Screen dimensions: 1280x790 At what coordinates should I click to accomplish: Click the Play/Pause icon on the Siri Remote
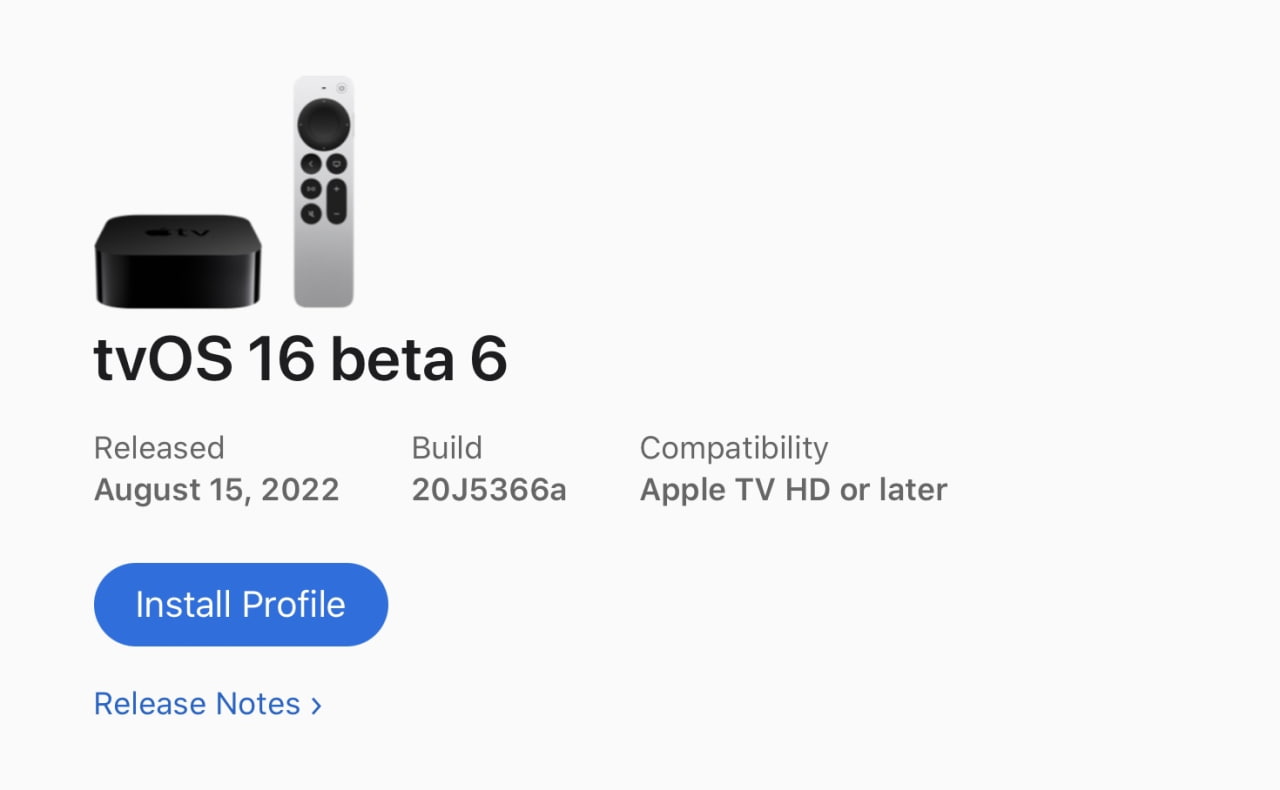coord(310,188)
